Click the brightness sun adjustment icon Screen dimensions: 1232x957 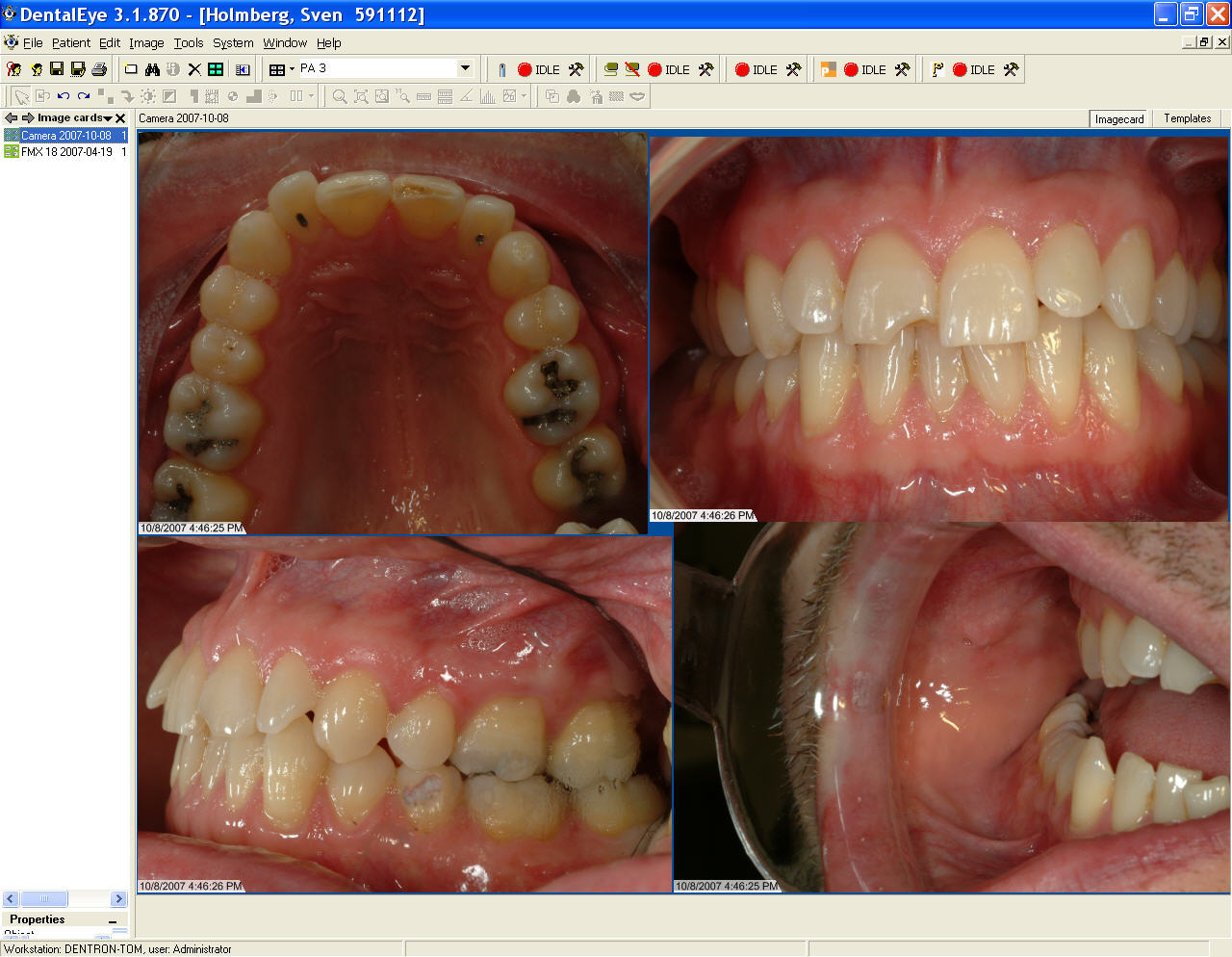click(x=148, y=96)
